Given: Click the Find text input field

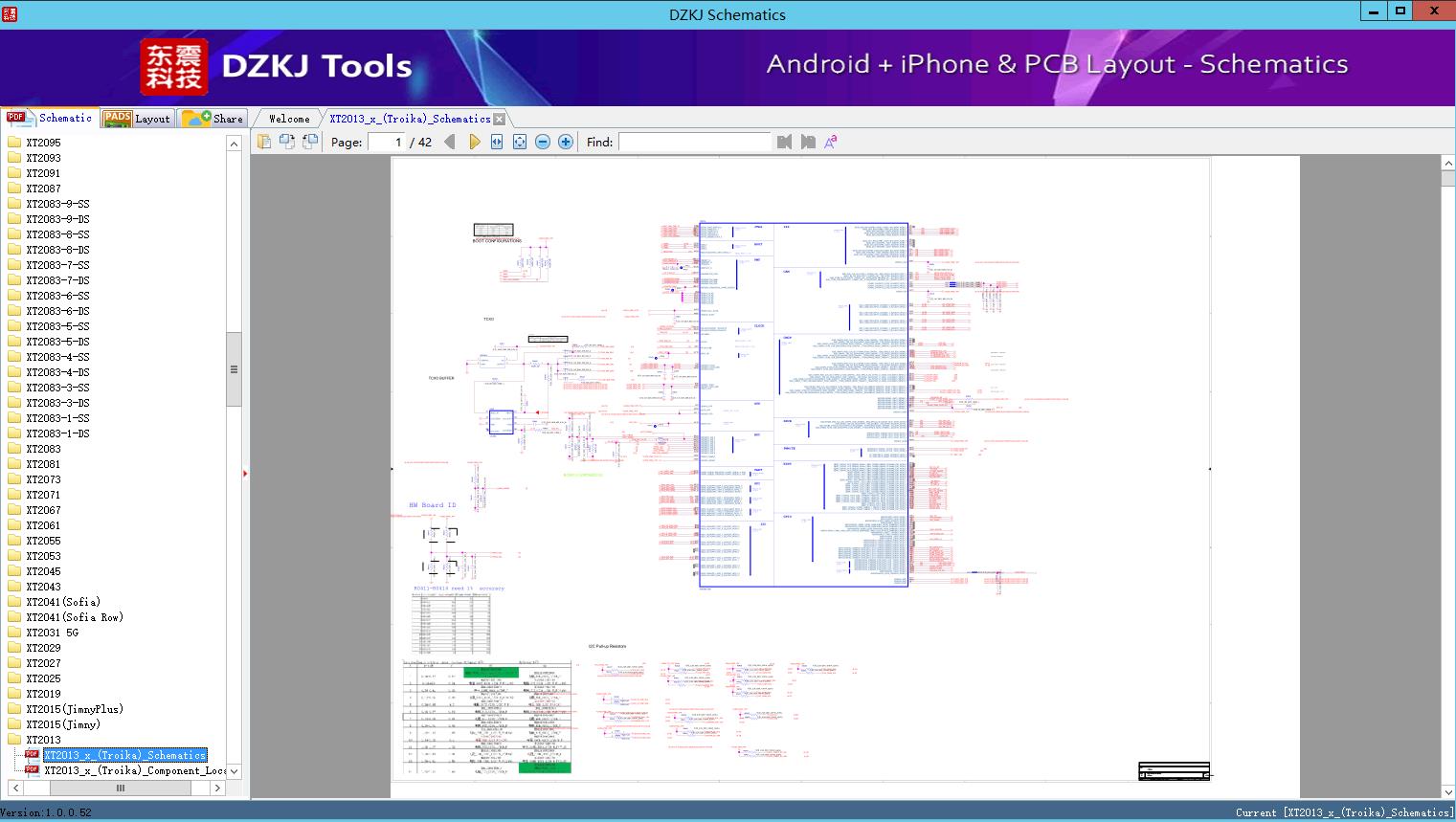Looking at the screenshot, I should click(694, 142).
